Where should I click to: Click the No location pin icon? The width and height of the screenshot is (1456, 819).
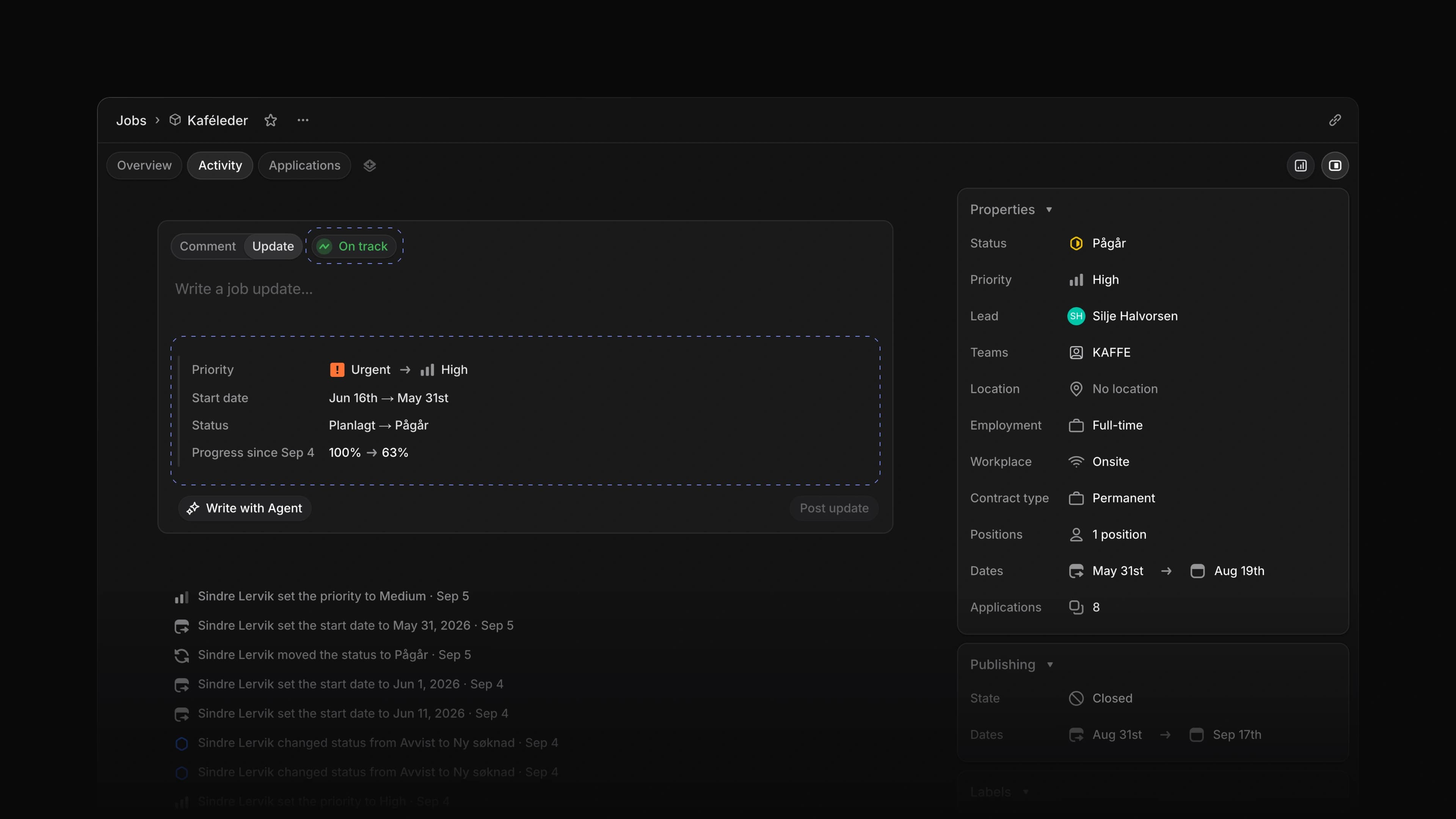[1076, 389]
